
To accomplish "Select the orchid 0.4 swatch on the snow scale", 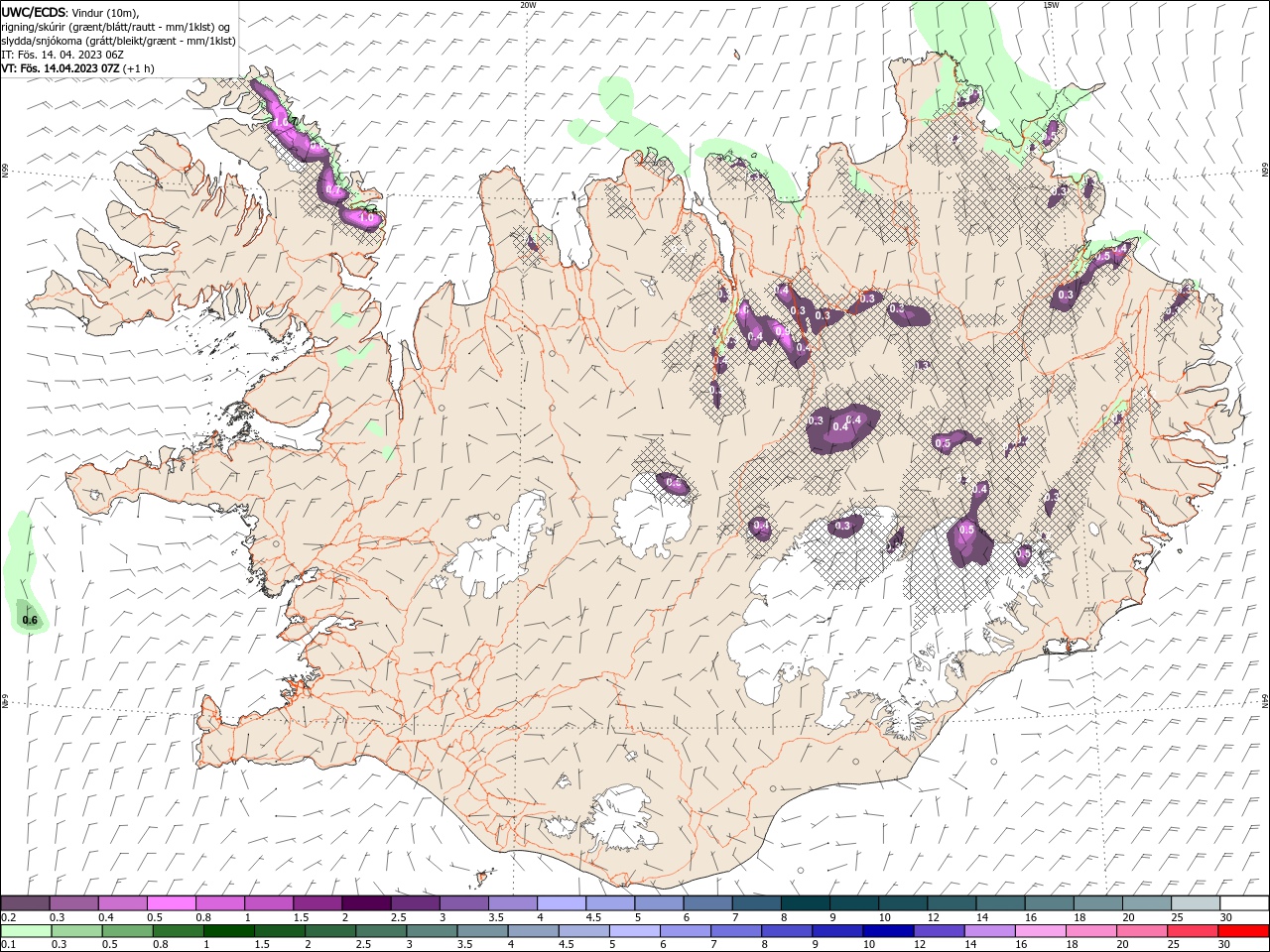I will [x=122, y=903].
